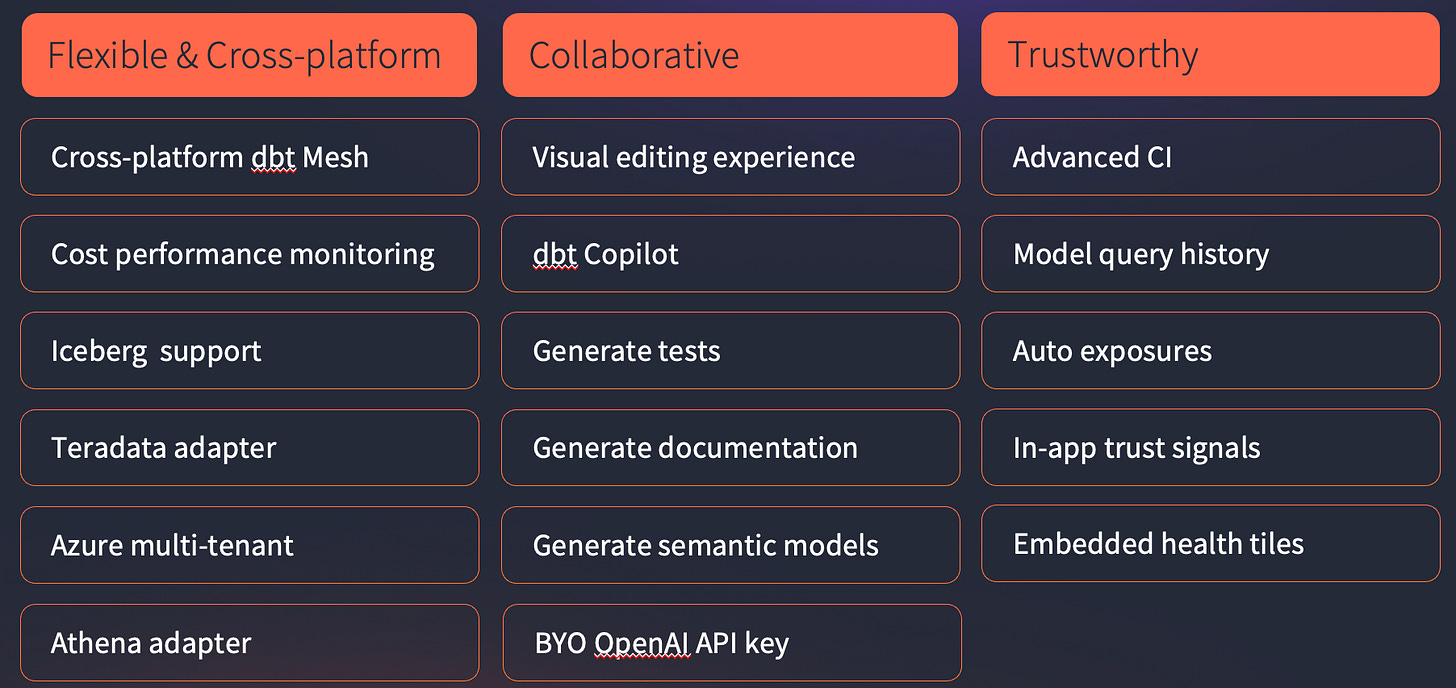Click the Generate semantic models box
Image resolution: width=1456 pixels, height=688 pixels.
pos(731,545)
